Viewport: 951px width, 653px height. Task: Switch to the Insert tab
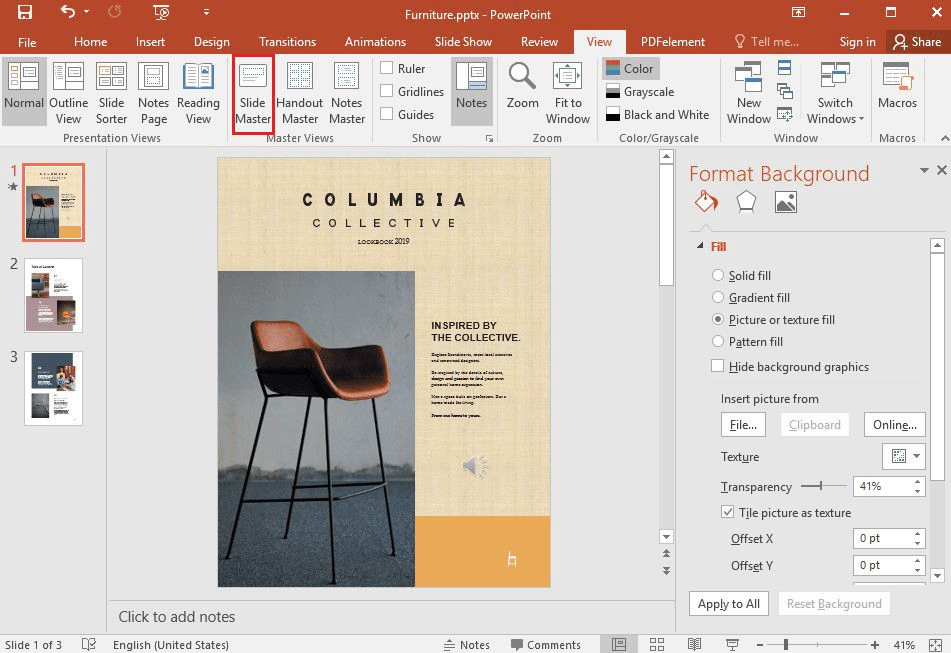(151, 42)
